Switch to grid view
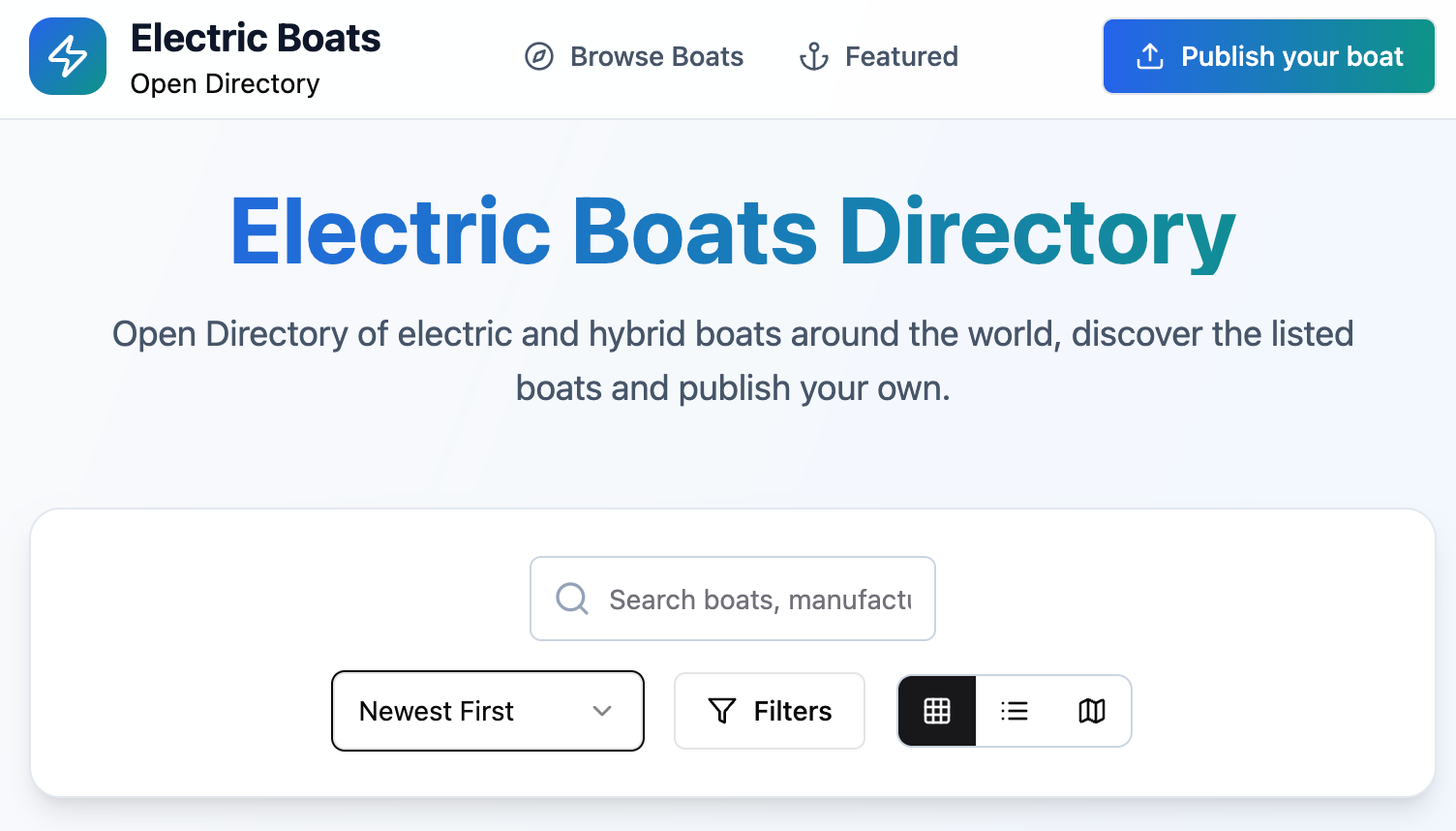Image resolution: width=1456 pixels, height=831 pixels. point(937,711)
